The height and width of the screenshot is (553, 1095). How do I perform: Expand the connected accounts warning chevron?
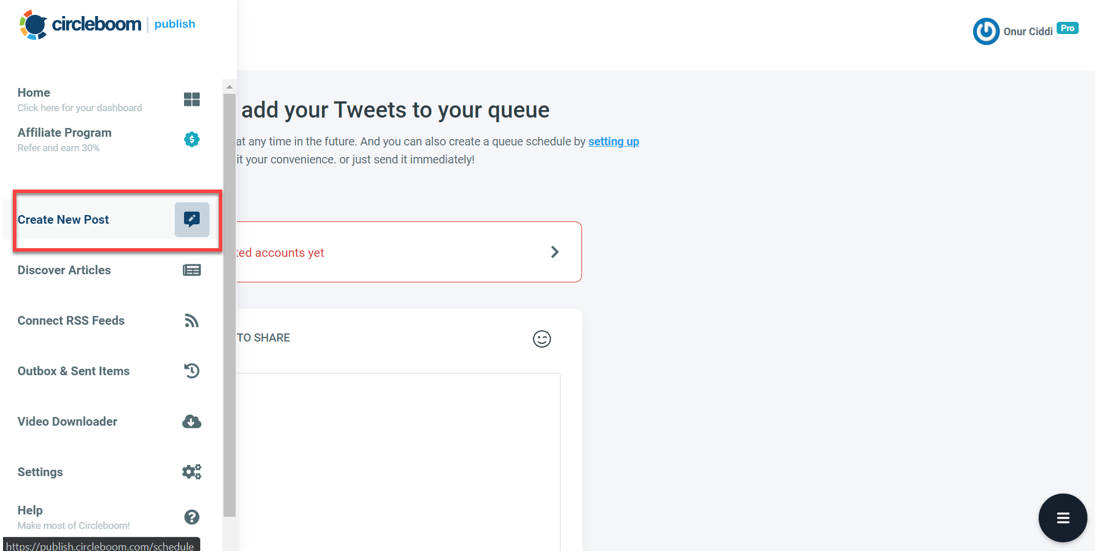(x=554, y=252)
